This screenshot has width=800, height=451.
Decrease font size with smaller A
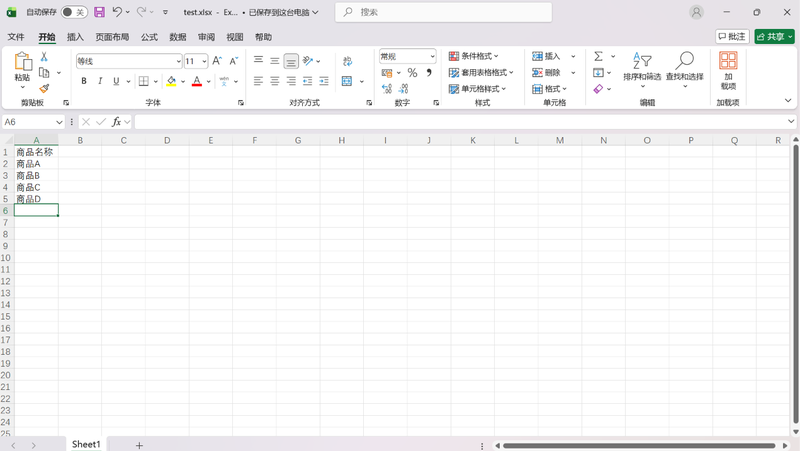234,61
